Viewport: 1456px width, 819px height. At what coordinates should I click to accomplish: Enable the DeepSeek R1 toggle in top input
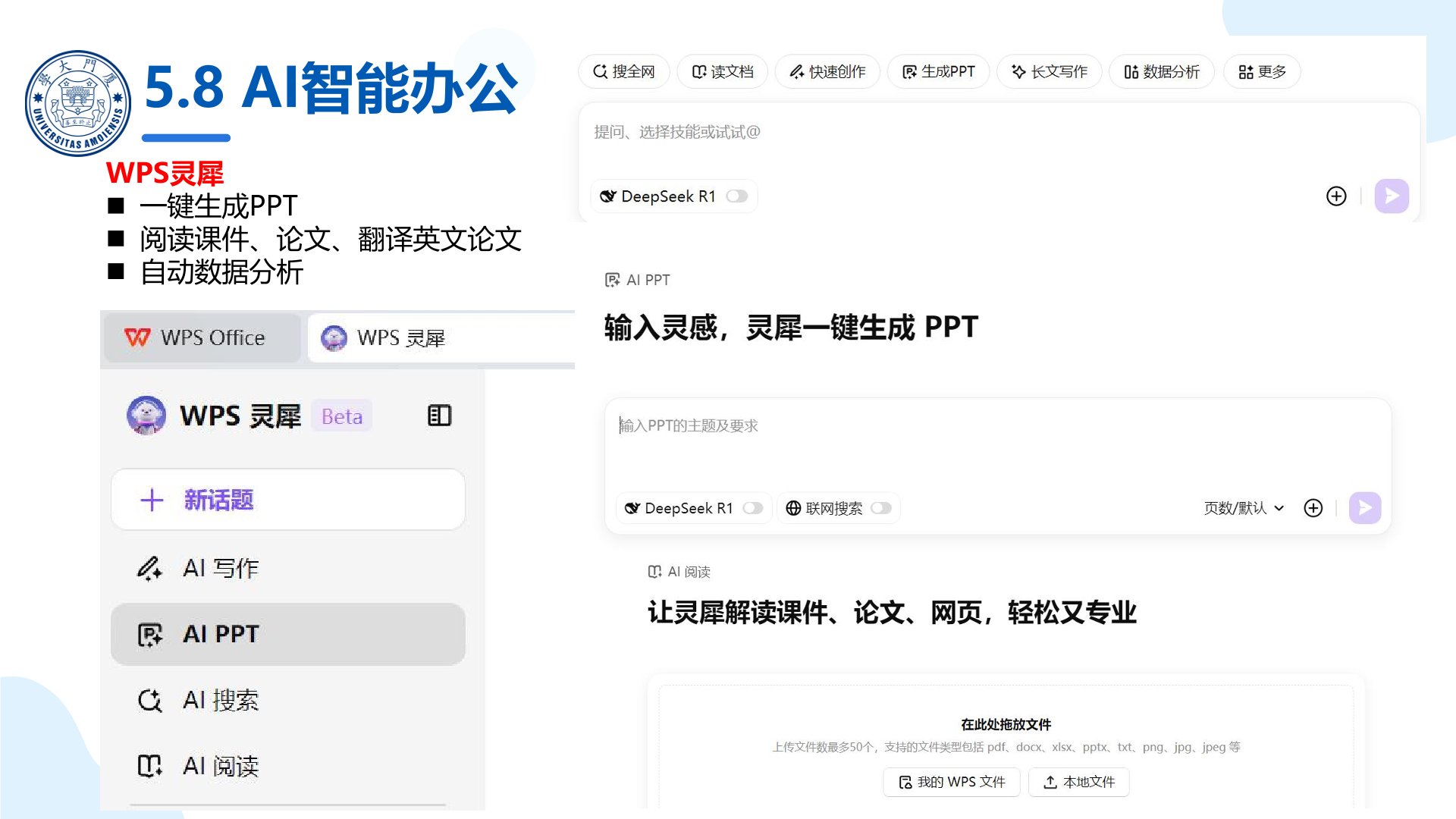(736, 196)
